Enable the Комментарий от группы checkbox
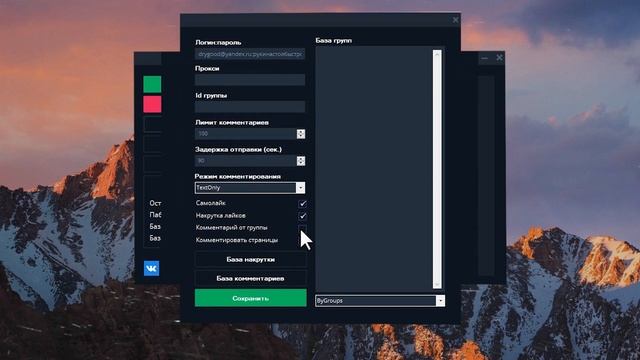Screen dimensions: 640x360 click(302, 228)
